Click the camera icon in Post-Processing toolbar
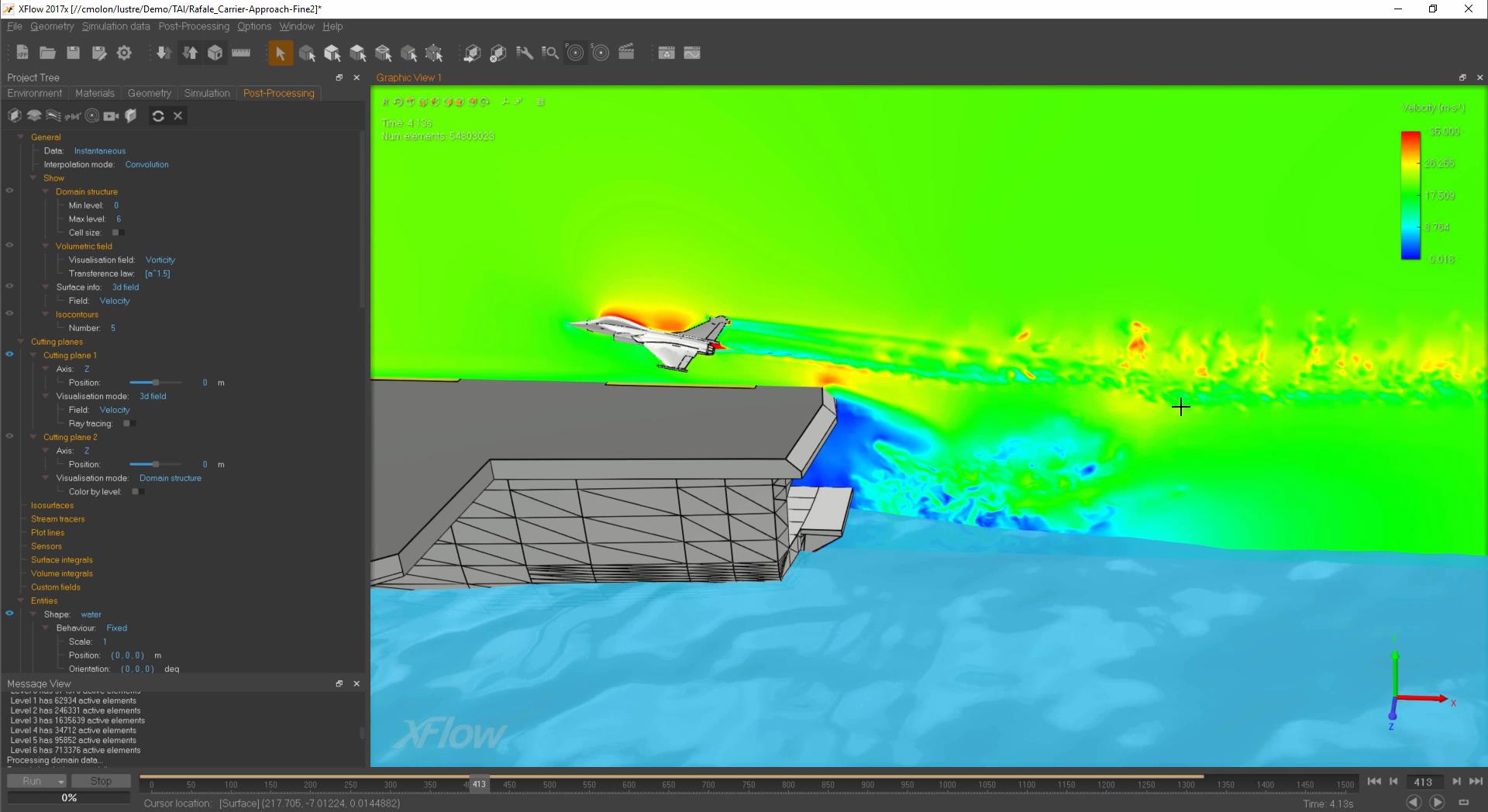 point(111,115)
